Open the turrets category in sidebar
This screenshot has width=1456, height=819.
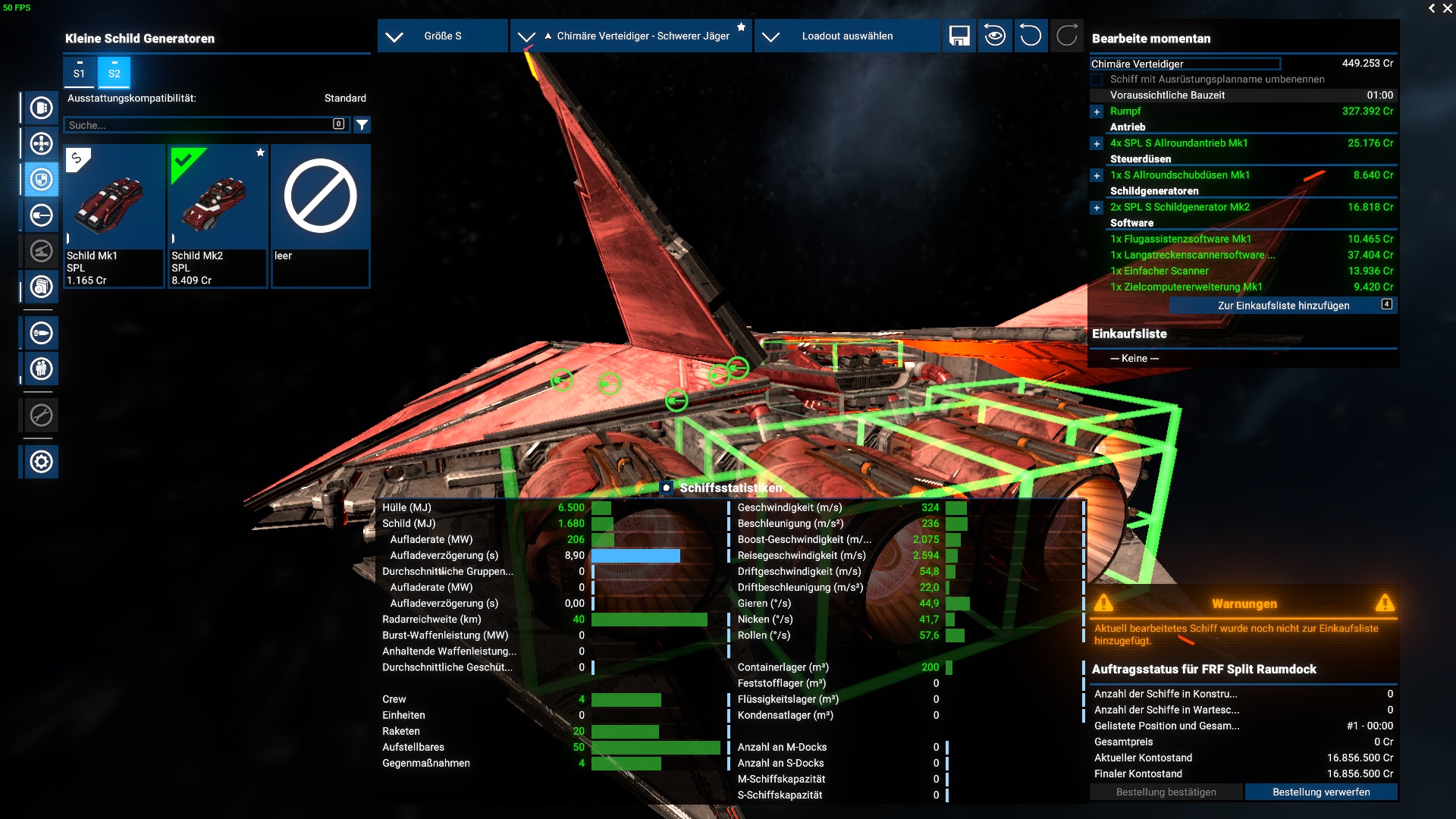[x=41, y=251]
